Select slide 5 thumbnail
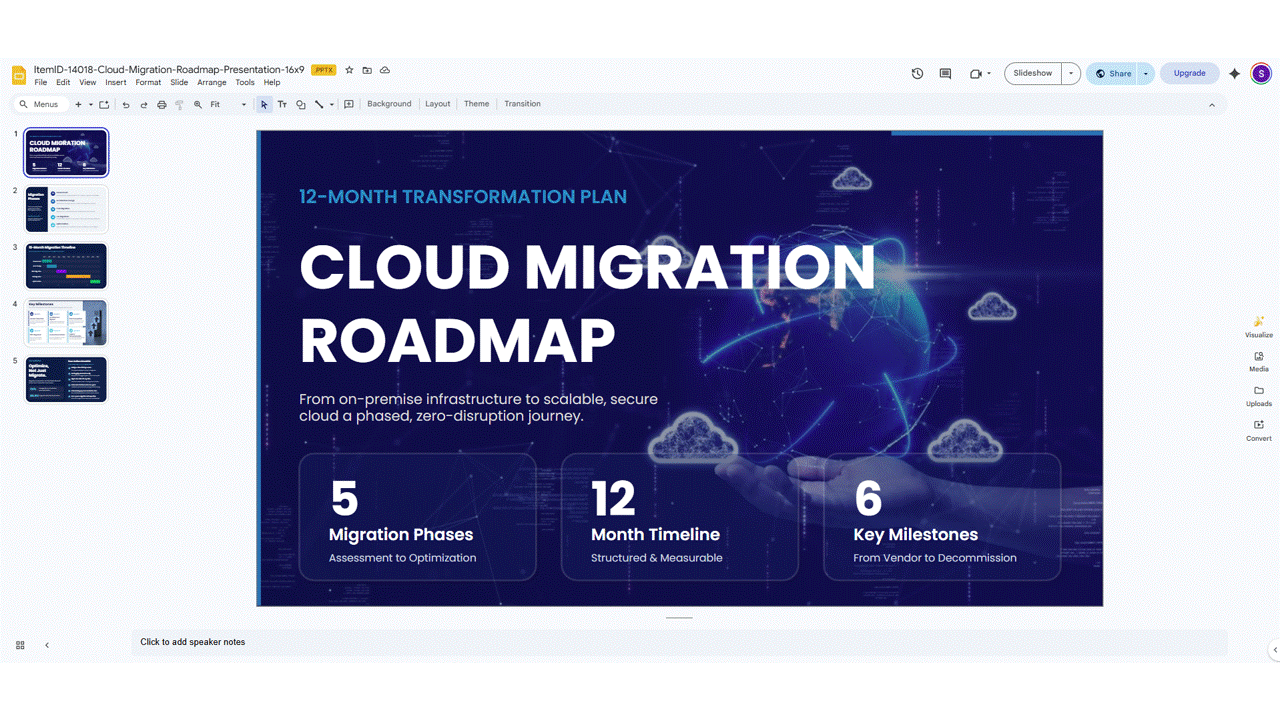The height and width of the screenshot is (720, 1280). tap(66, 380)
